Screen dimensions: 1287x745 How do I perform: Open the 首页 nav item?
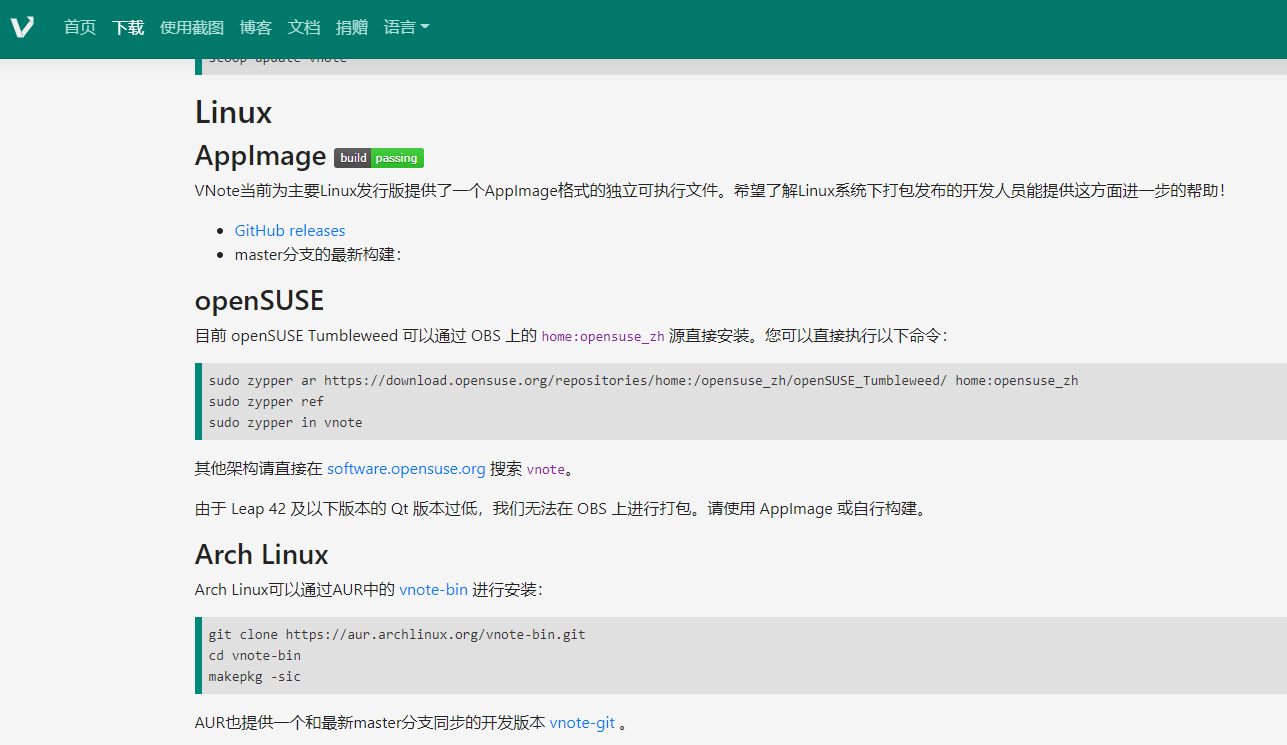click(80, 28)
